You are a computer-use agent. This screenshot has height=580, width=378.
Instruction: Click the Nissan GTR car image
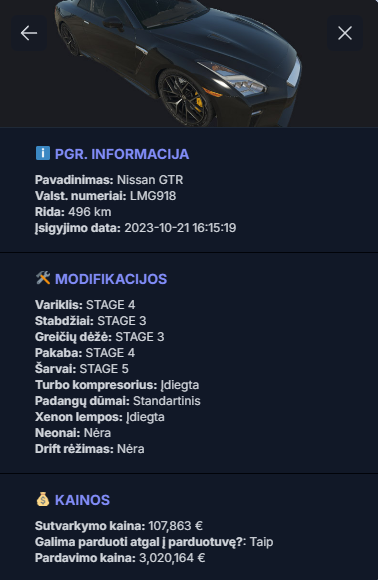pos(178,63)
